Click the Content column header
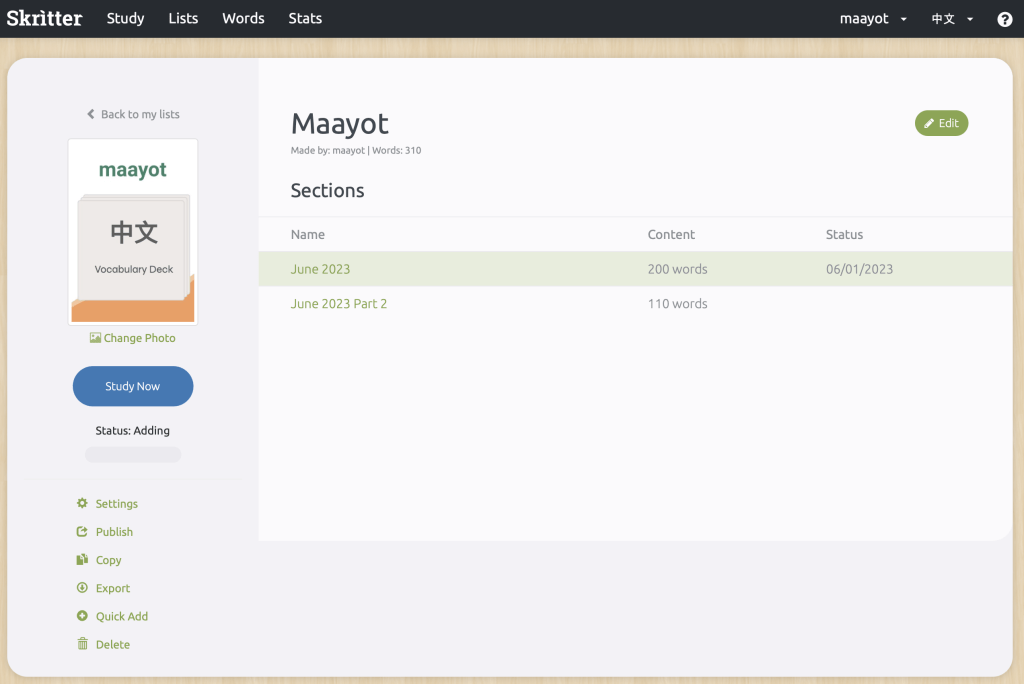Viewport: 1024px width, 684px height. point(671,235)
